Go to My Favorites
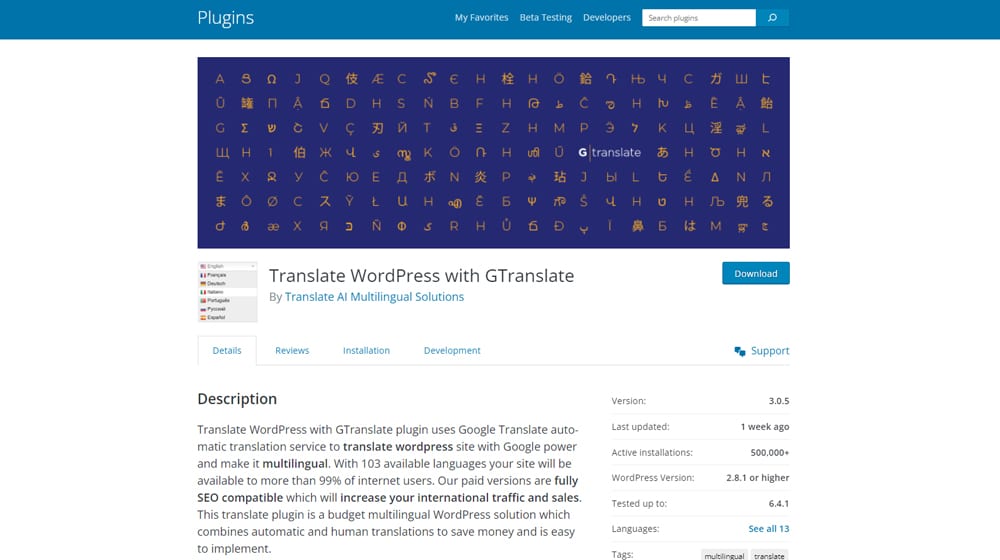1000x560 pixels. coord(482,18)
